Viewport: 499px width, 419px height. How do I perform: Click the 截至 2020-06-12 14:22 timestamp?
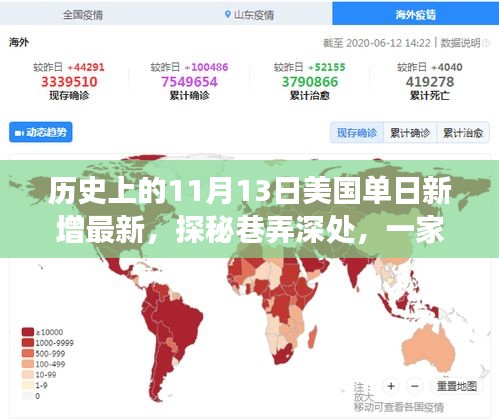[x=376, y=43]
